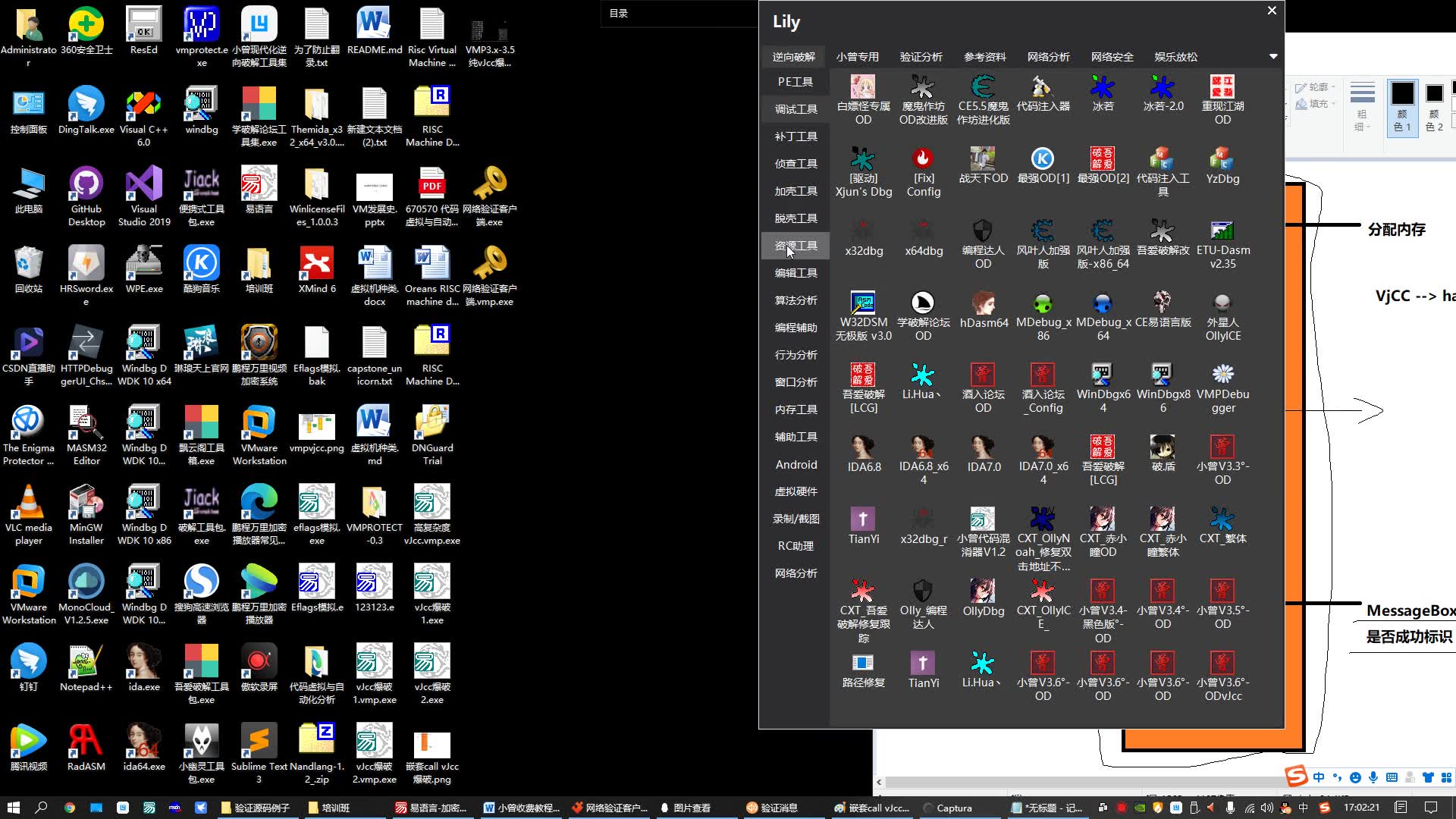Screen dimensions: 1456x819
Task: Open the ida64.exe desktop shortcut
Action: 144,742
